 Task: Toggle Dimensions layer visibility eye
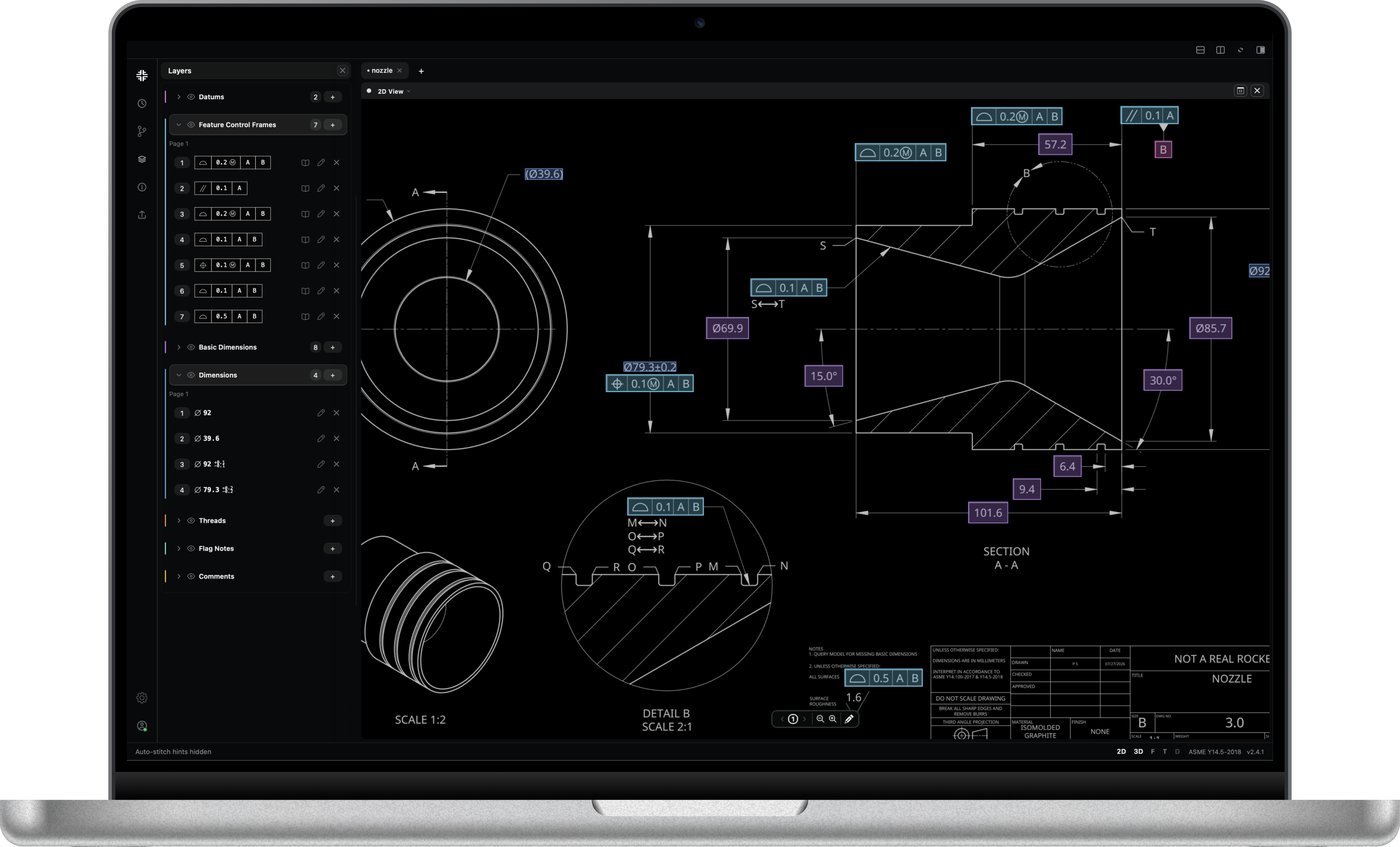pos(191,375)
